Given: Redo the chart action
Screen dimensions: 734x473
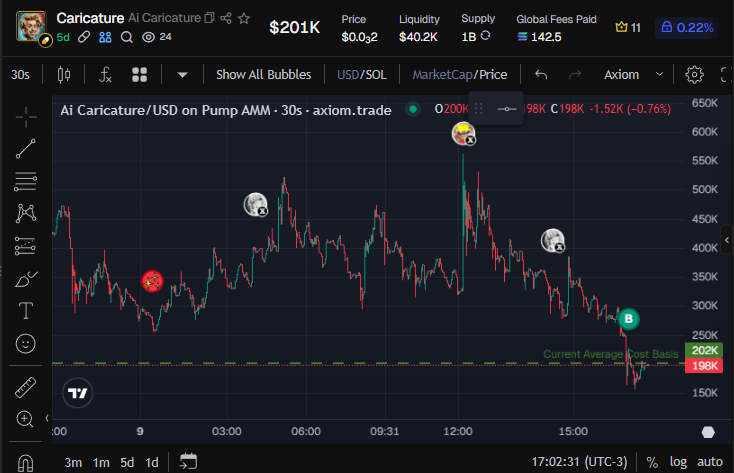Looking at the screenshot, I should [575, 74].
